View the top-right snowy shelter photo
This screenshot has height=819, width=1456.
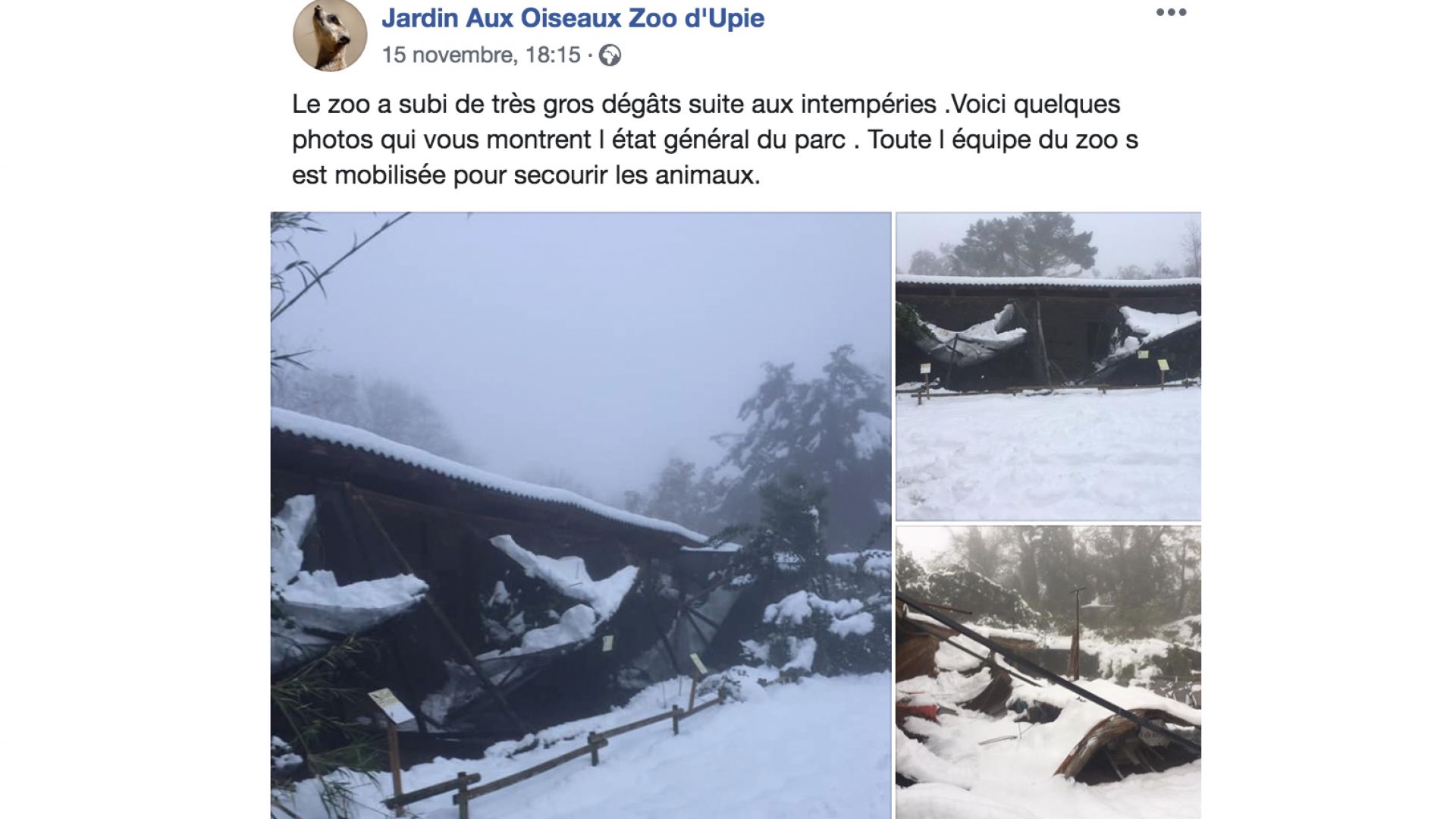click(x=1048, y=366)
